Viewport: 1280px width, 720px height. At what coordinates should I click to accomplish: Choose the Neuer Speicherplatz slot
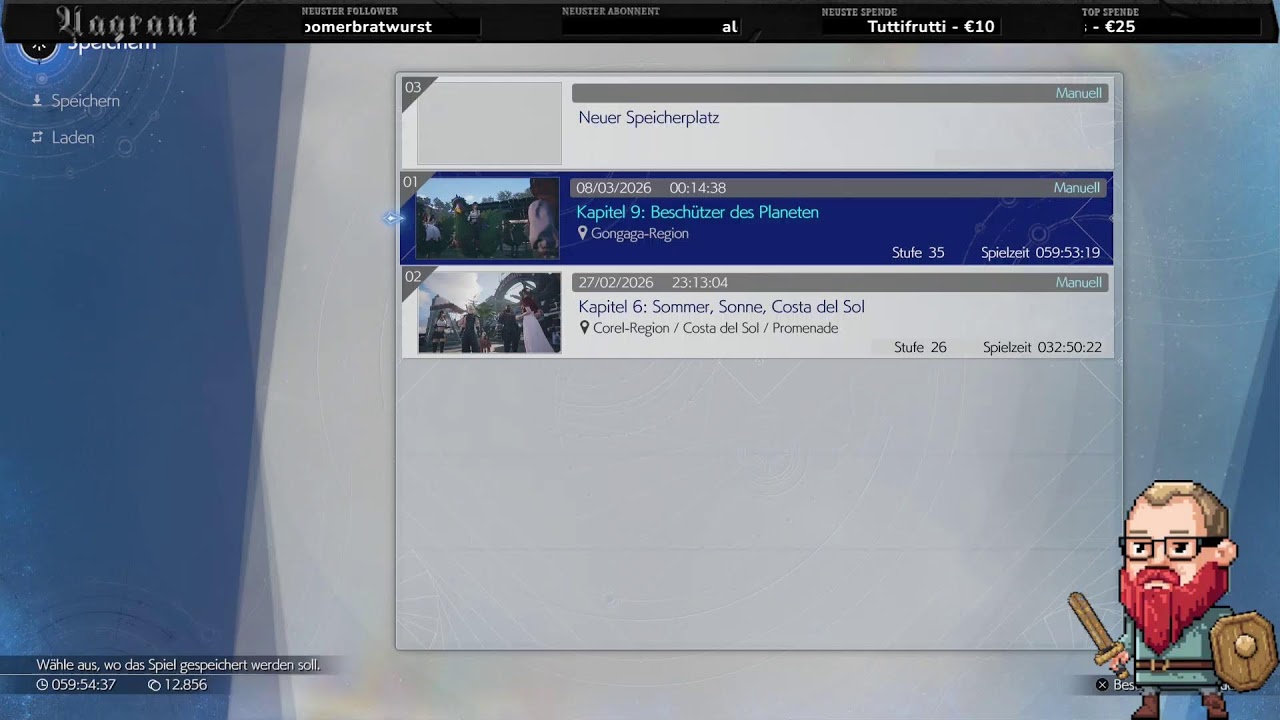[x=757, y=123]
